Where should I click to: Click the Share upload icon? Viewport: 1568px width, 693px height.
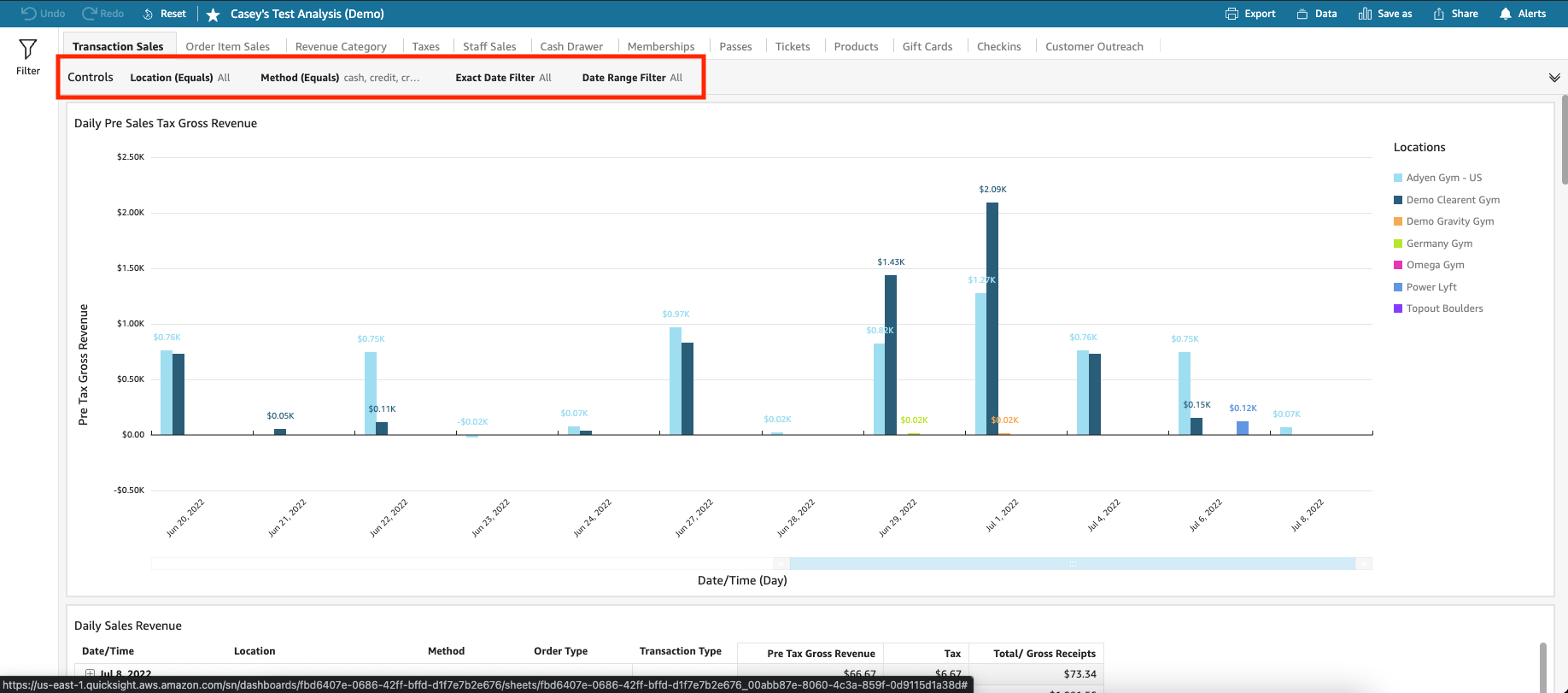pos(1439,14)
